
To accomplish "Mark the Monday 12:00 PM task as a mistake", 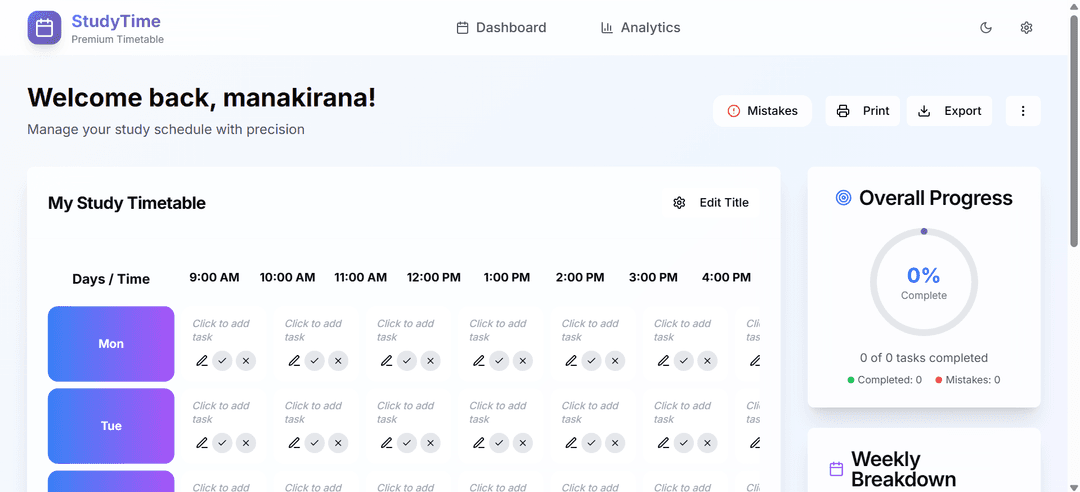I will [523, 360].
